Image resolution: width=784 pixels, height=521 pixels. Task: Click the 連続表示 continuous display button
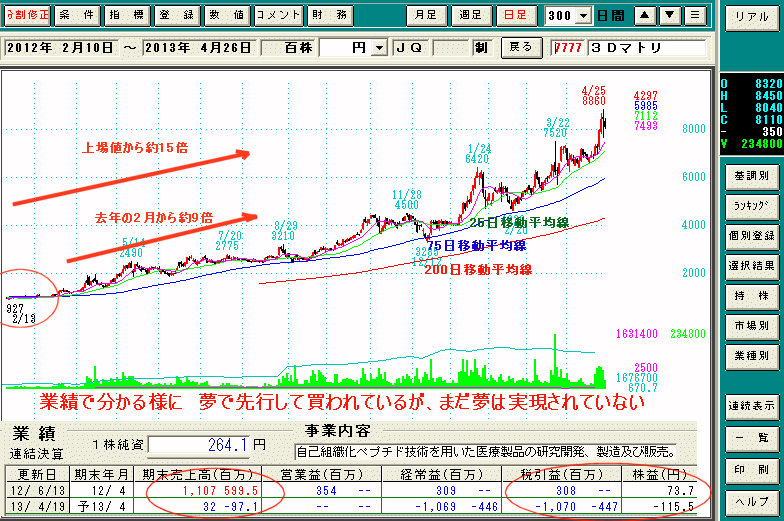[x=752, y=406]
